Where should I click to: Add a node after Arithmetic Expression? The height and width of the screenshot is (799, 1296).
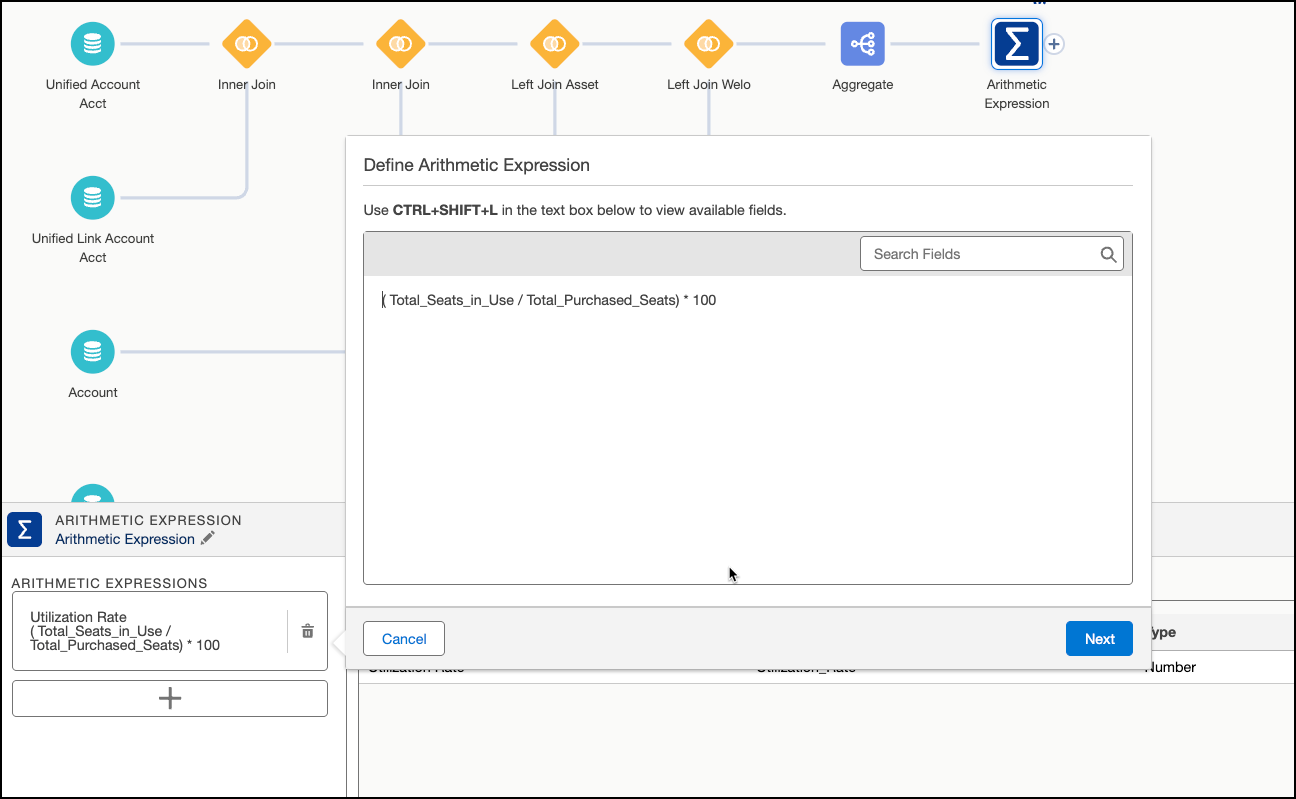pyautogui.click(x=1054, y=44)
